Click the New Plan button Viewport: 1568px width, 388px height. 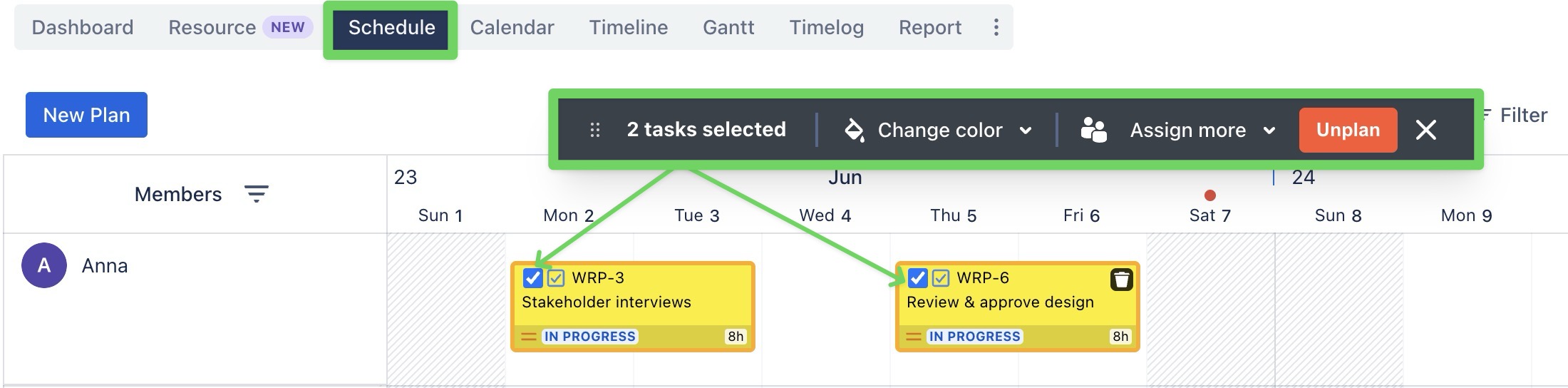tap(86, 115)
